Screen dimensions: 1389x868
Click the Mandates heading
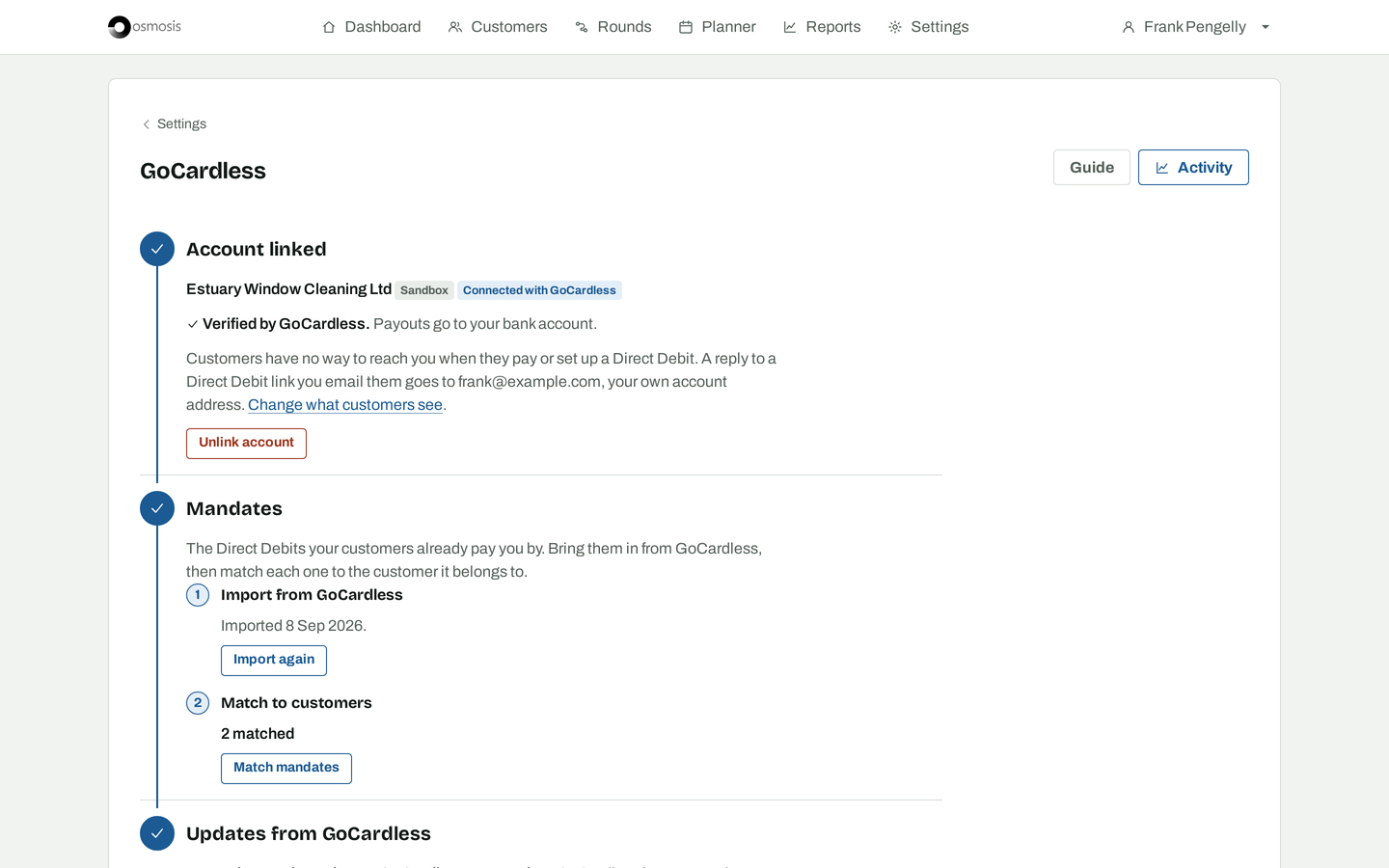pyautogui.click(x=234, y=508)
